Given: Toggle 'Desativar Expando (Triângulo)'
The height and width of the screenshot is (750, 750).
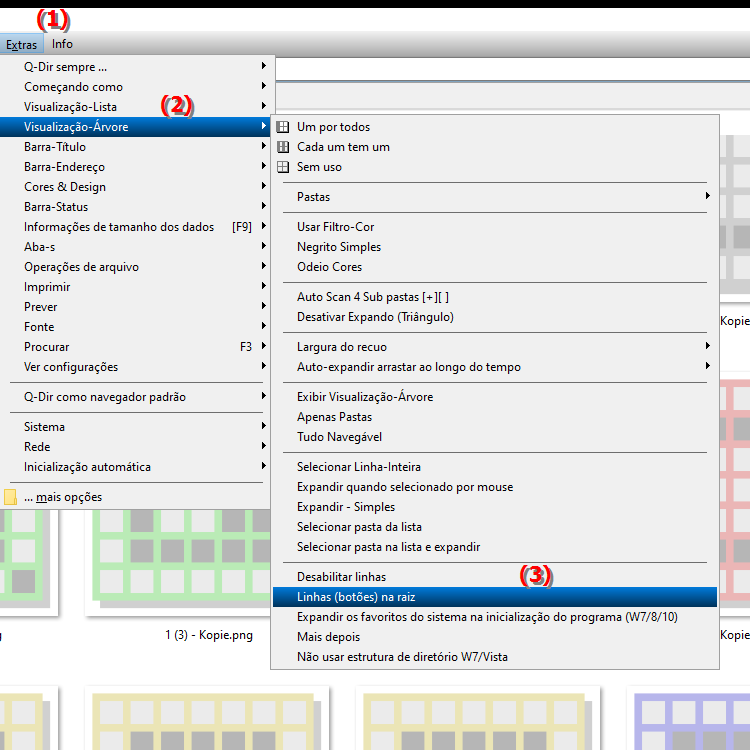Looking at the screenshot, I should 495,317.
